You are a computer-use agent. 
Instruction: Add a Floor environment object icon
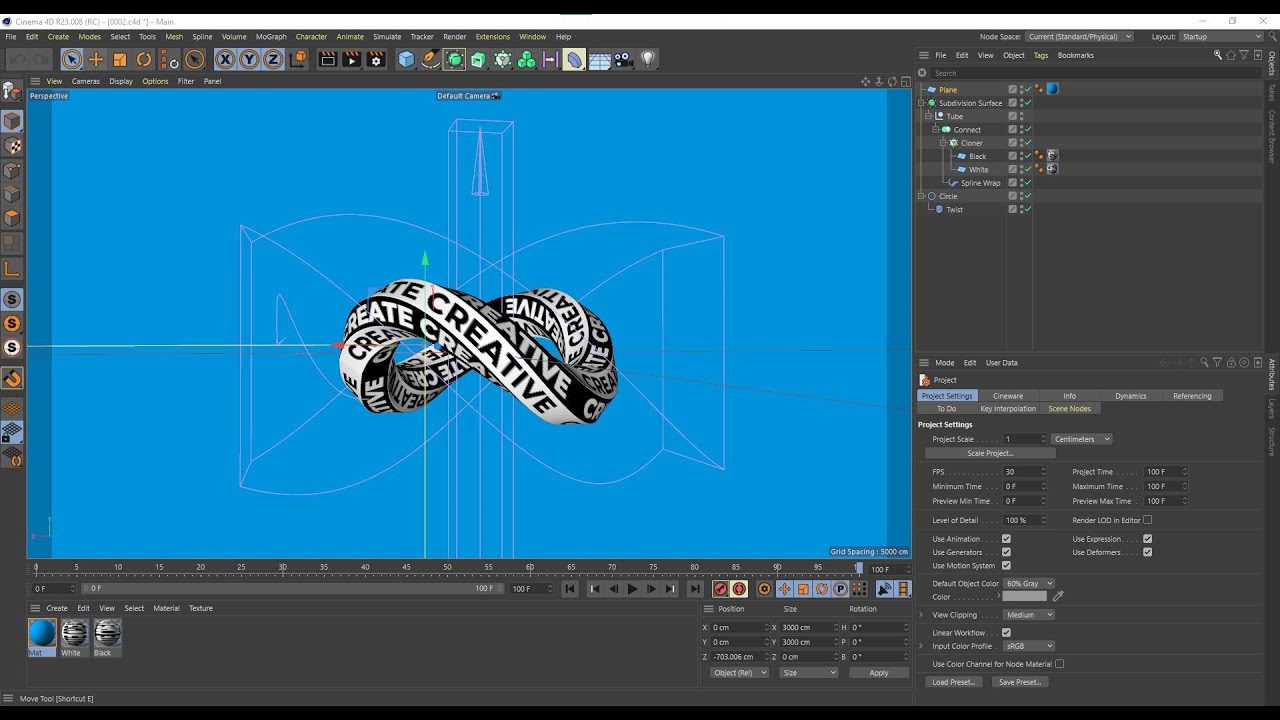pyautogui.click(x=600, y=60)
